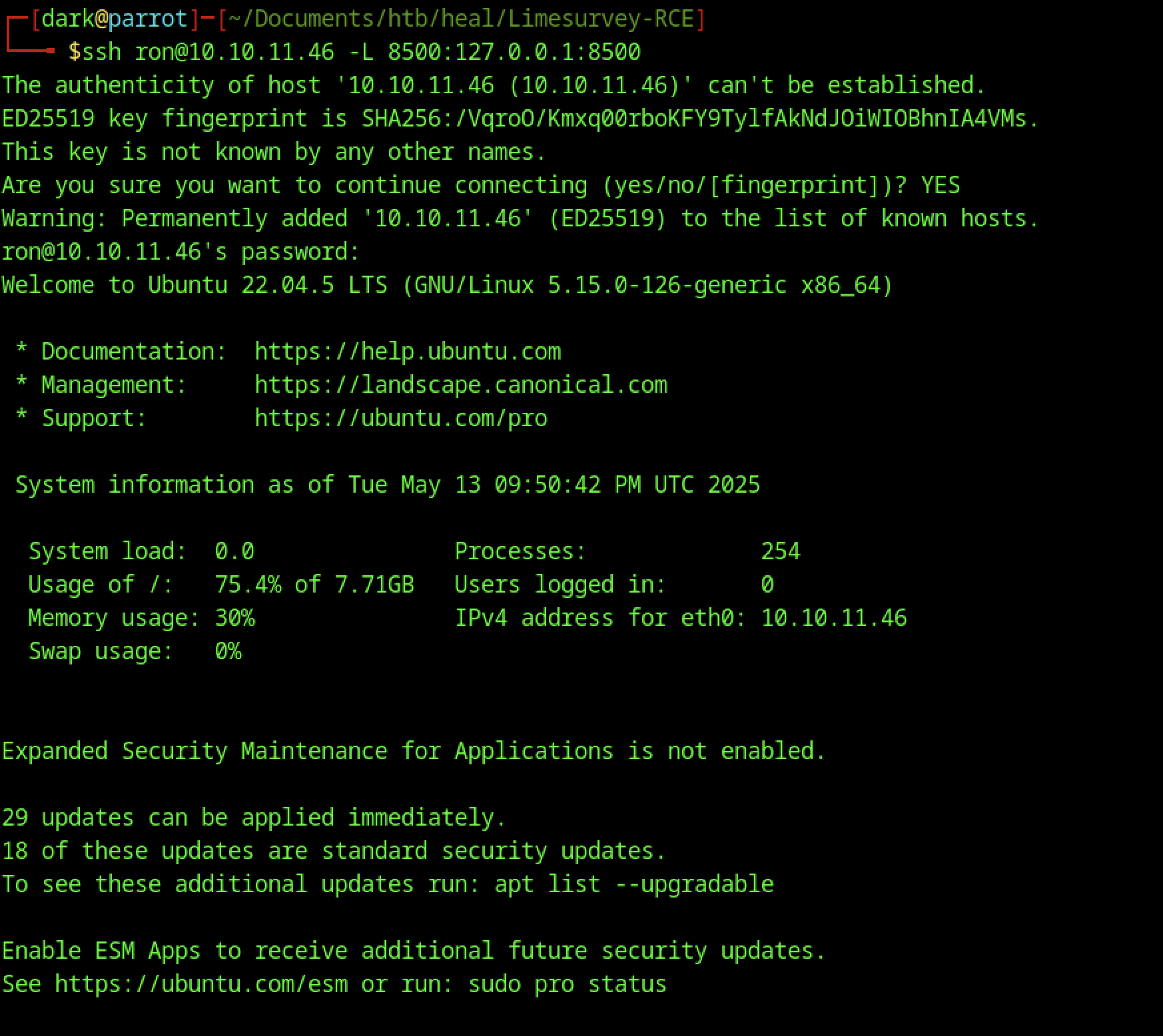Click the Memory usage 30% value
Screen dimensions: 1163x1036
pos(234,618)
